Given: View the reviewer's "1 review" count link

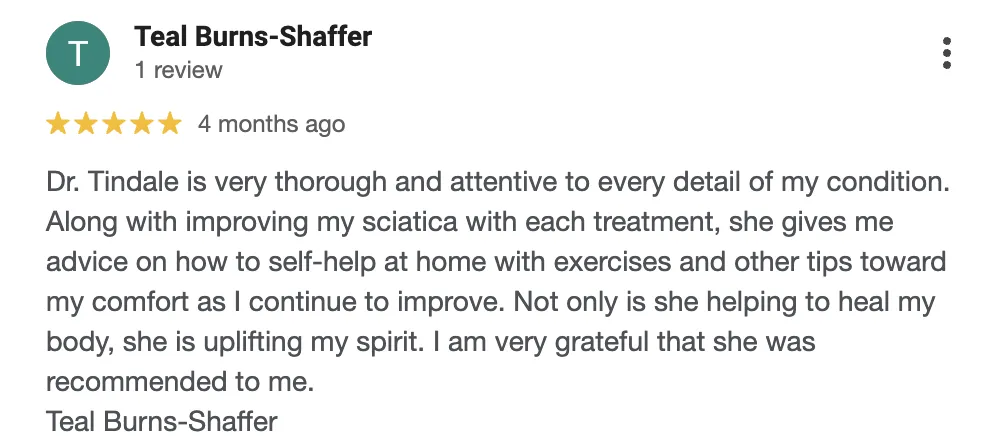Looking at the screenshot, I should pyautogui.click(x=178, y=70).
